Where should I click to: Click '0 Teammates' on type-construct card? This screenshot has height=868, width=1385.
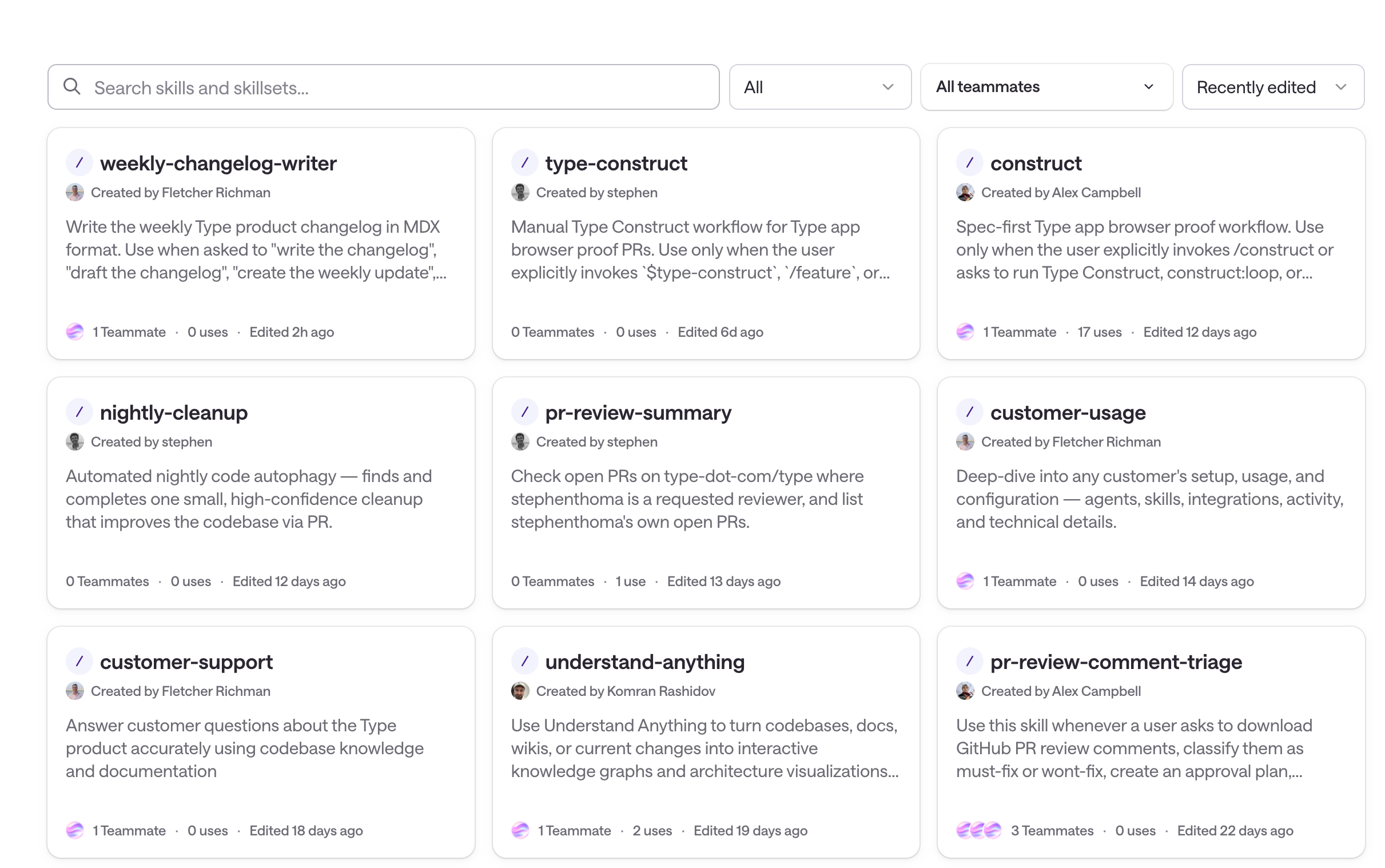pos(552,332)
